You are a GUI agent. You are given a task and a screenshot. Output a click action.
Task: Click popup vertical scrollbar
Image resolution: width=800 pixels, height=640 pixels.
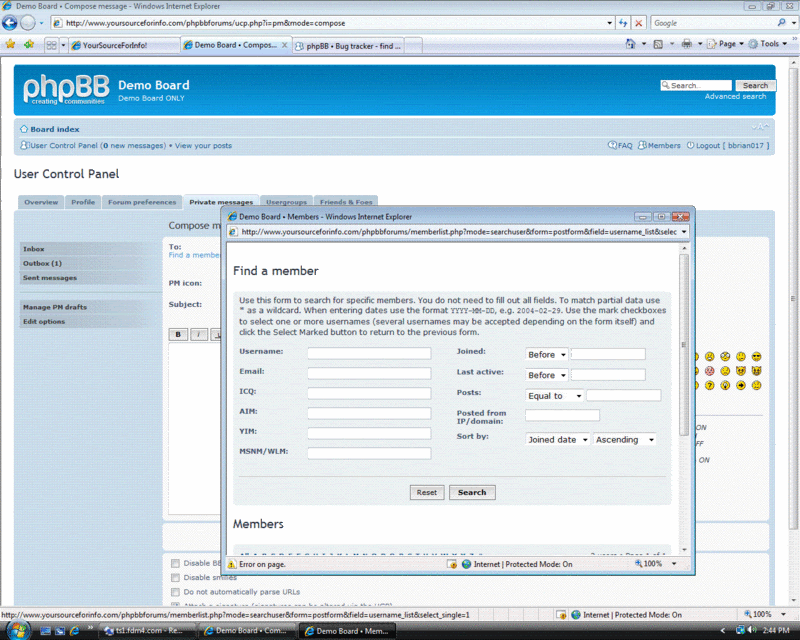tap(684, 344)
